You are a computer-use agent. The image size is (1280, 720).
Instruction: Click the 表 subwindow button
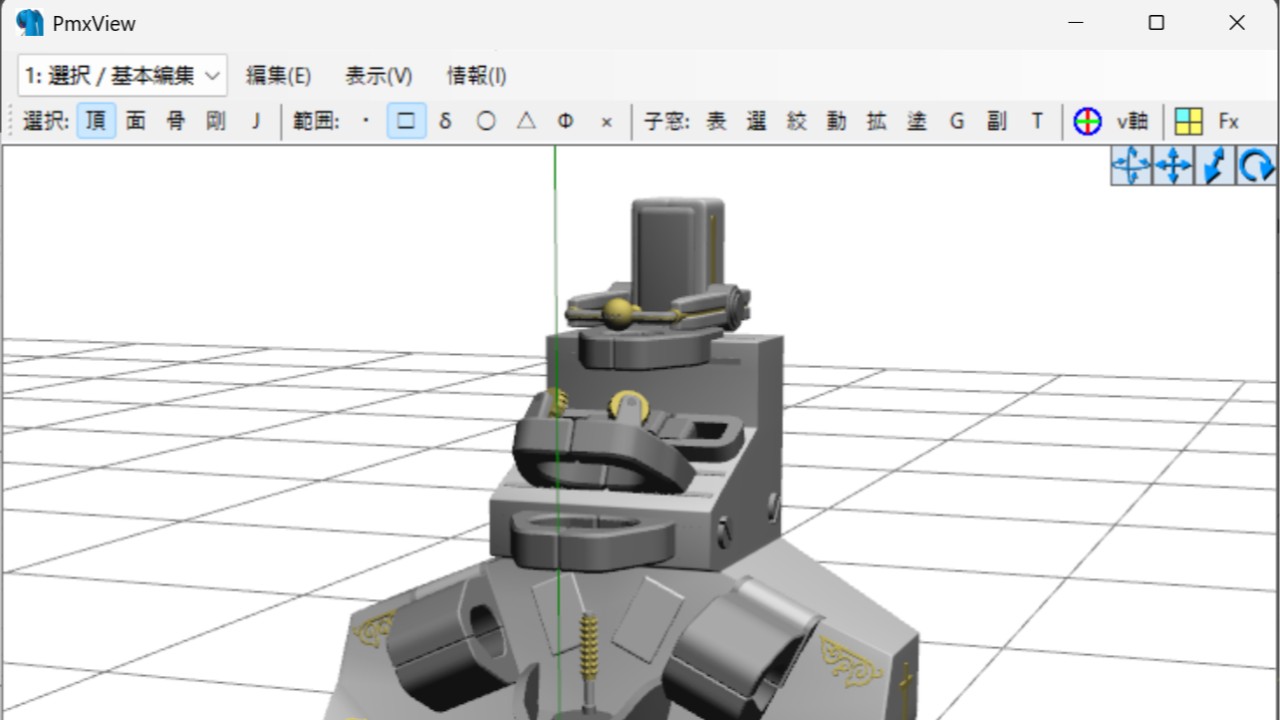click(716, 120)
